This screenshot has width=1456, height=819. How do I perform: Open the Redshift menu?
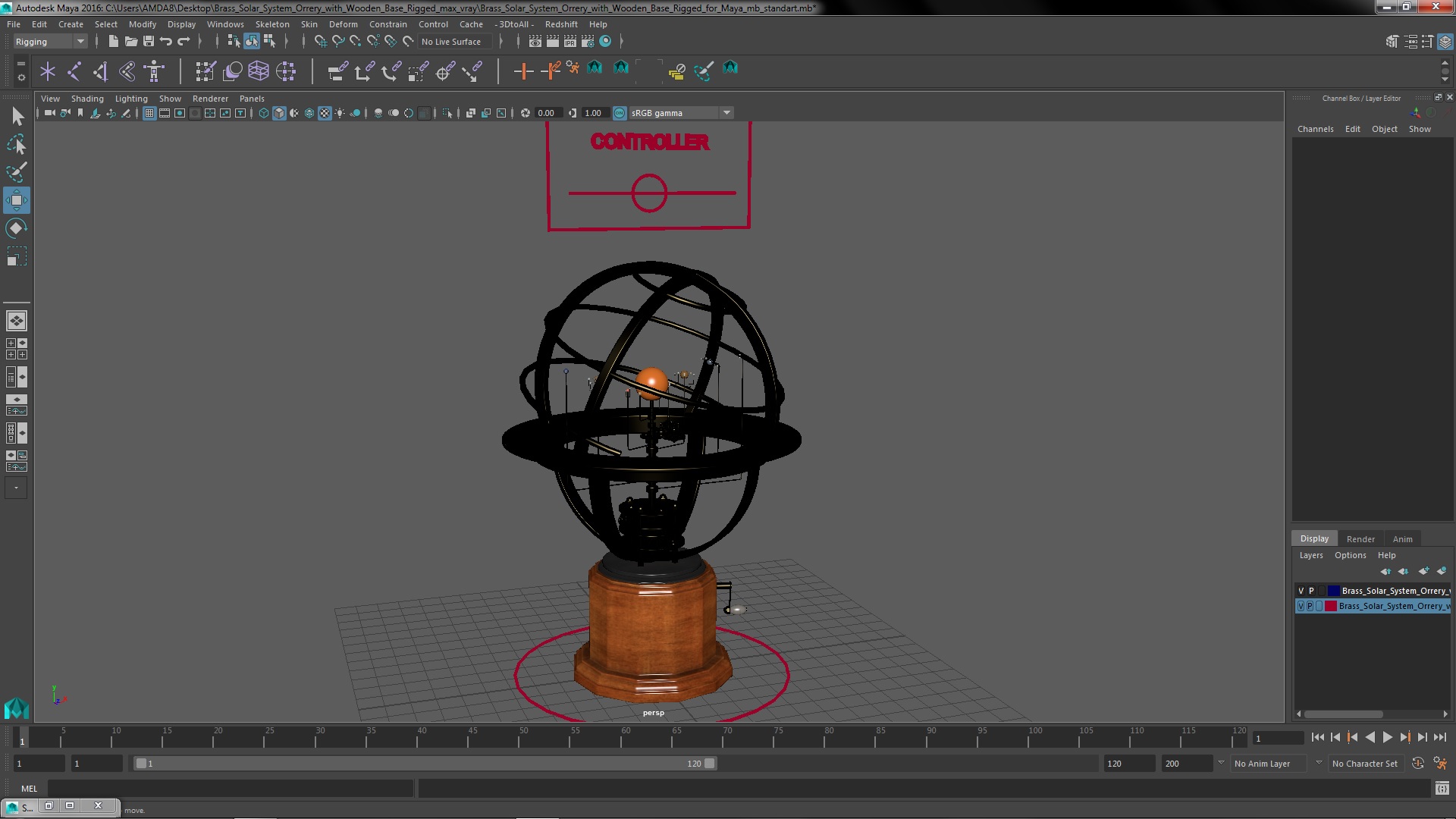[x=560, y=24]
